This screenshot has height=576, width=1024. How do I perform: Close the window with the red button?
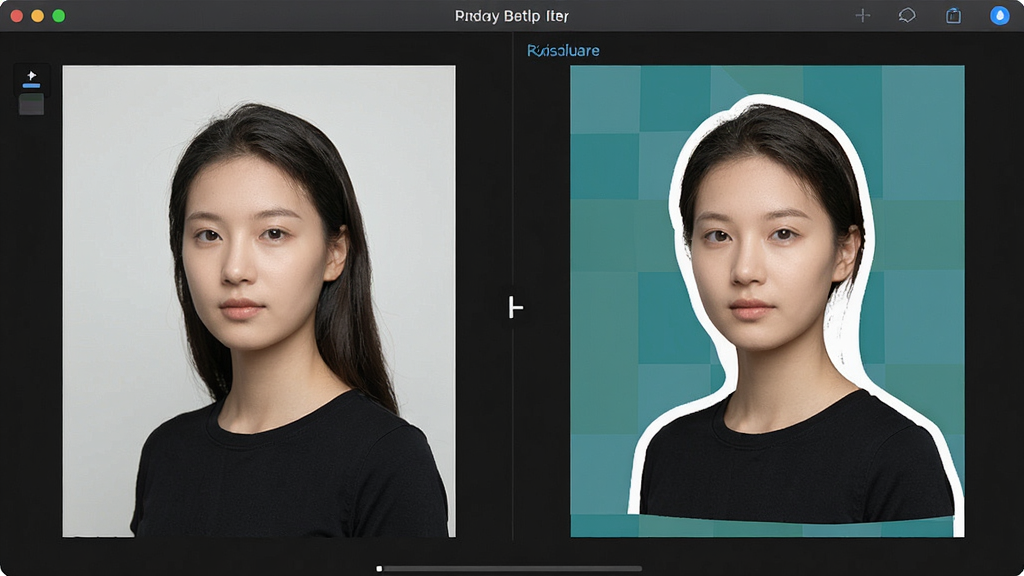tap(17, 16)
